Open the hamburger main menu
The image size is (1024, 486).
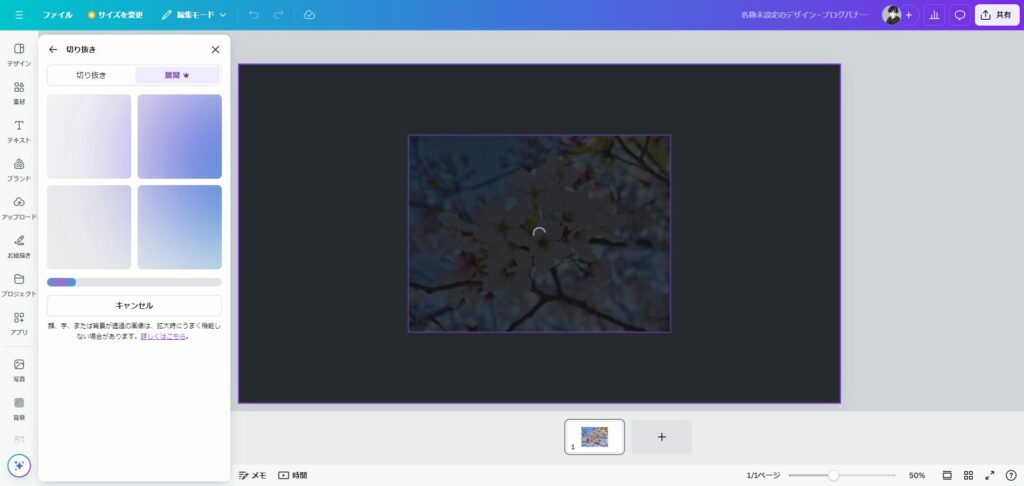19,15
